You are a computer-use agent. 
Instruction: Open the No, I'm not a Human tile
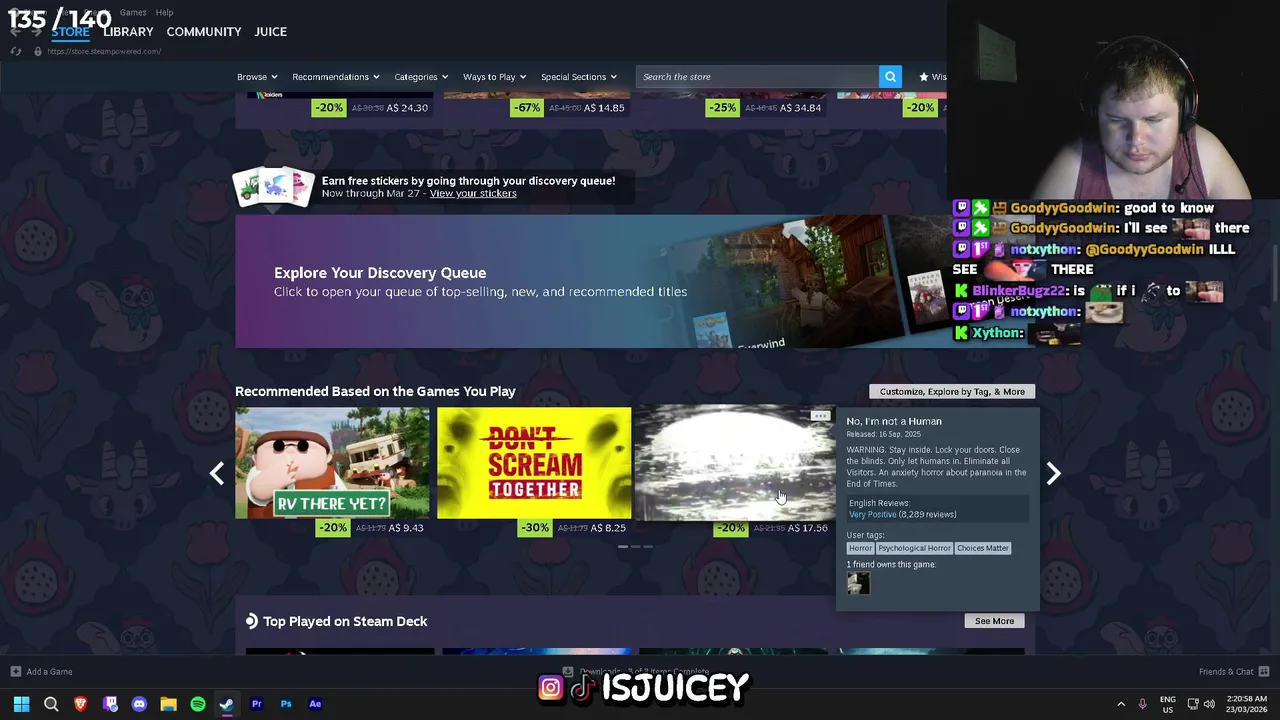[736, 463]
